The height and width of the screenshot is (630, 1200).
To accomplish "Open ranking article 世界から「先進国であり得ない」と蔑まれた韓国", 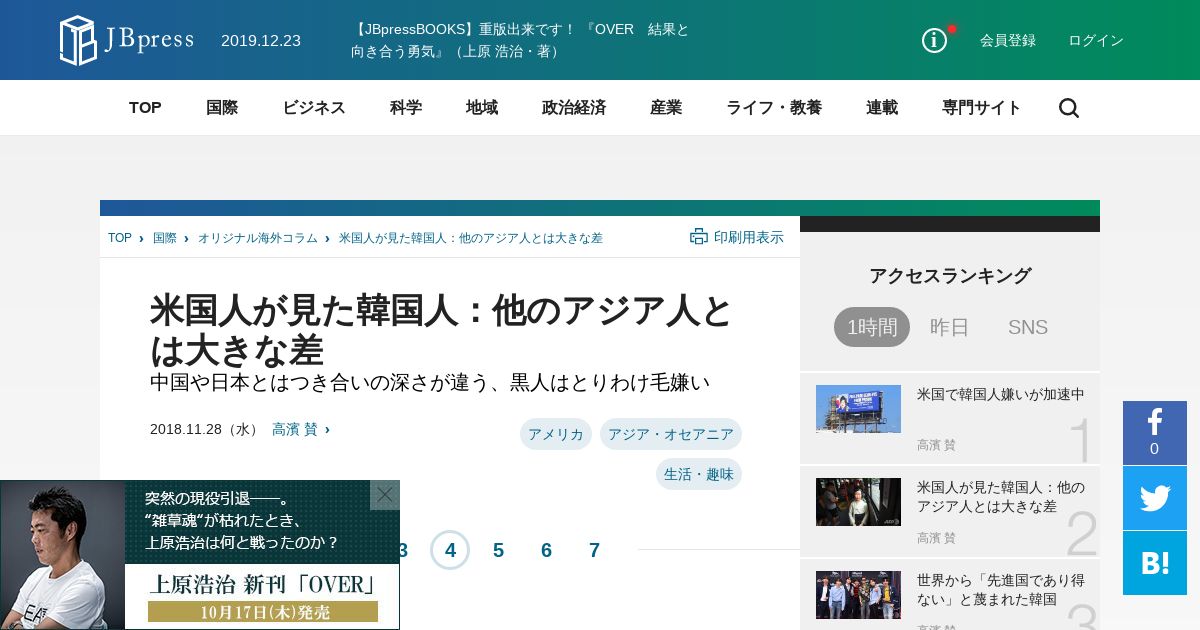I will pos(1001,590).
